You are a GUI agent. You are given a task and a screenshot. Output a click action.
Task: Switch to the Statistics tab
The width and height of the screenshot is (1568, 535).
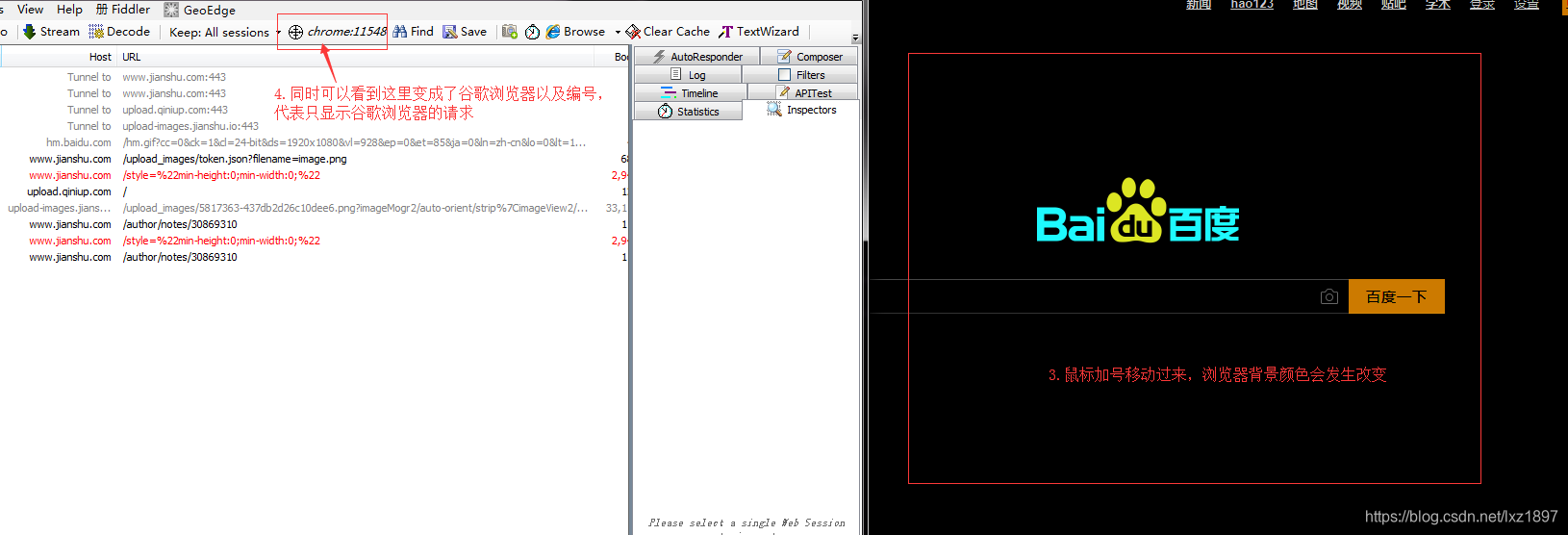pos(689,112)
